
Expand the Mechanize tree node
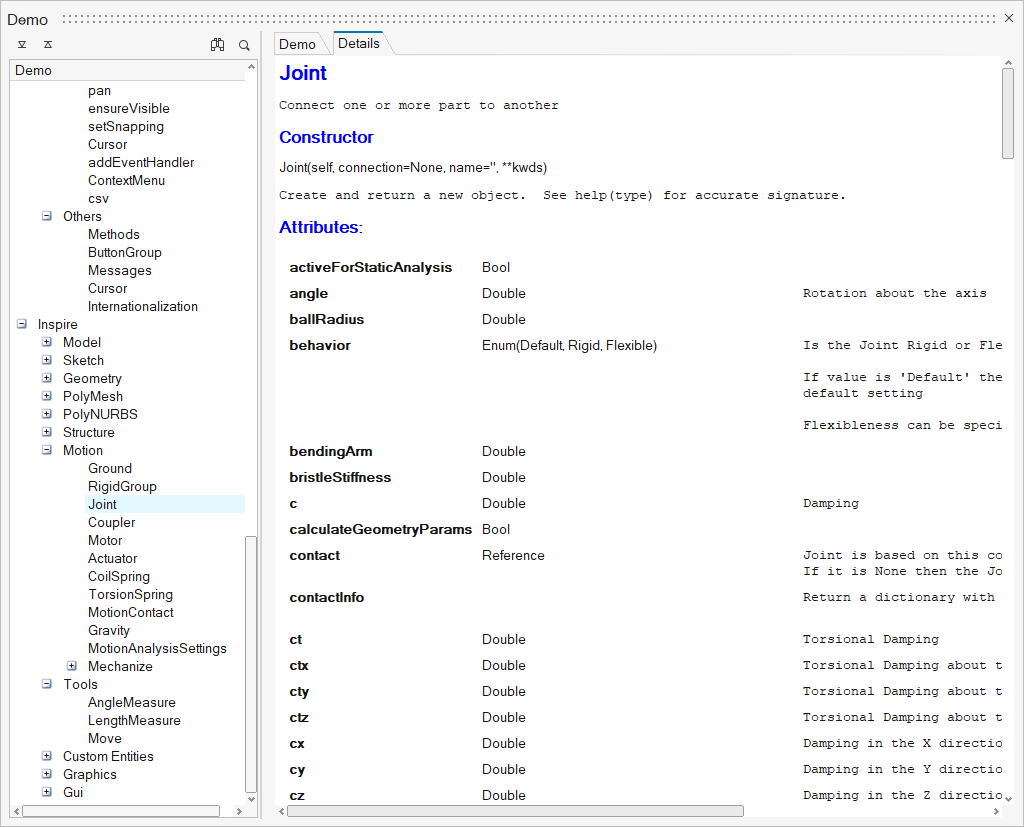71,666
